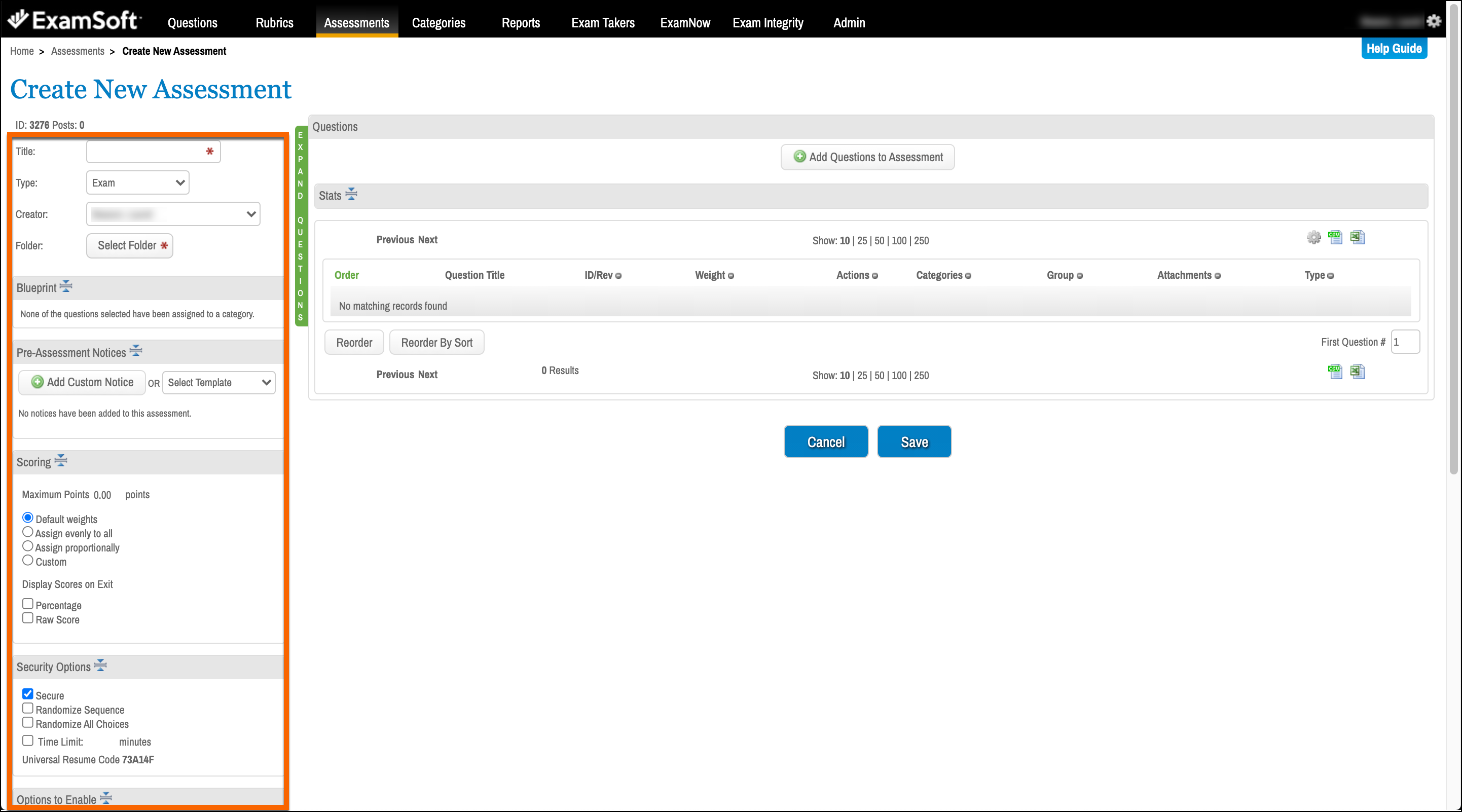The height and width of the screenshot is (812, 1462).
Task: Enable the Time Limit checkbox
Action: [x=28, y=741]
